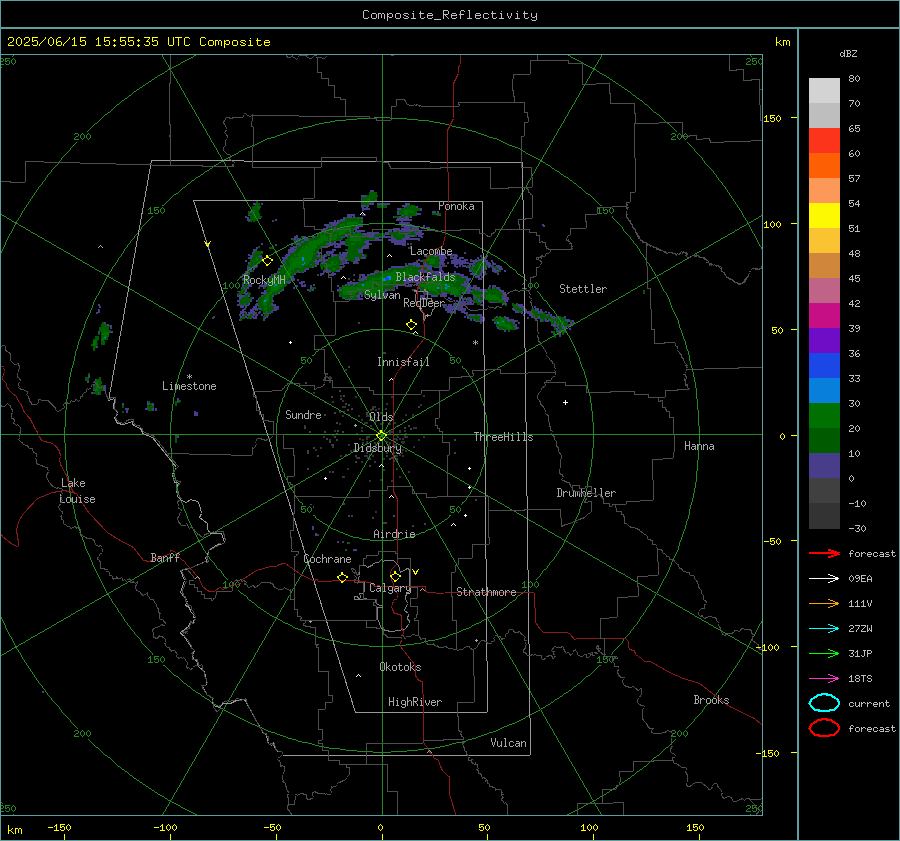900x841 pixels.
Task: Click the Vulcan town label
Action: point(508,743)
